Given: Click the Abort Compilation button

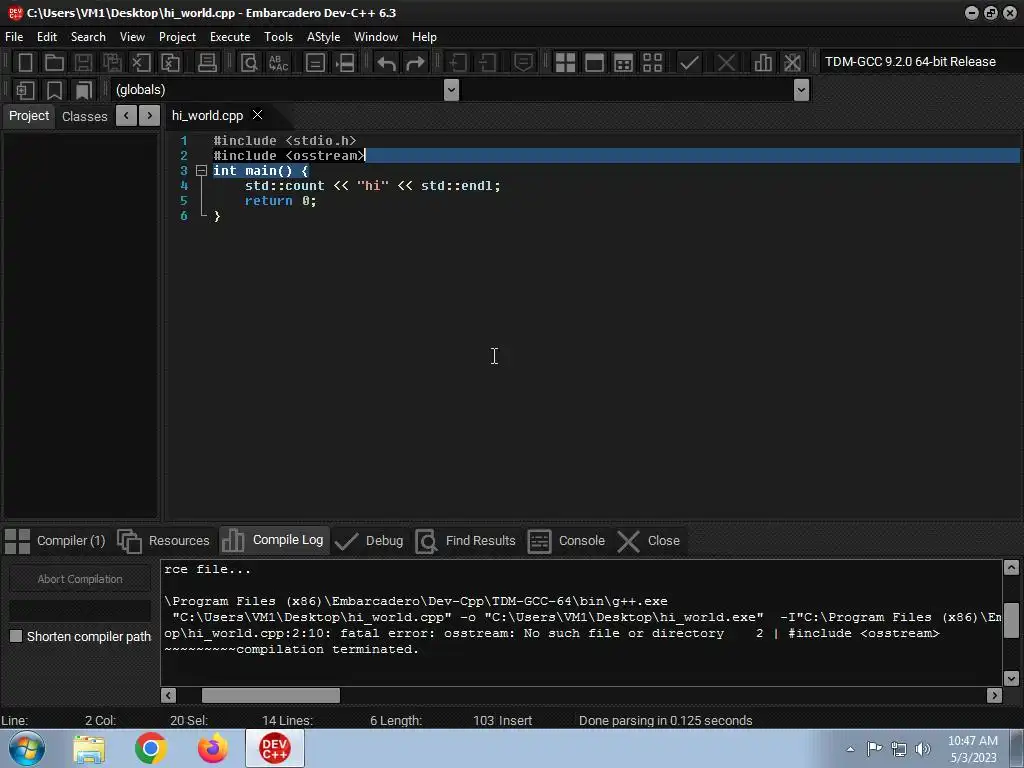Looking at the screenshot, I should (x=80, y=579).
